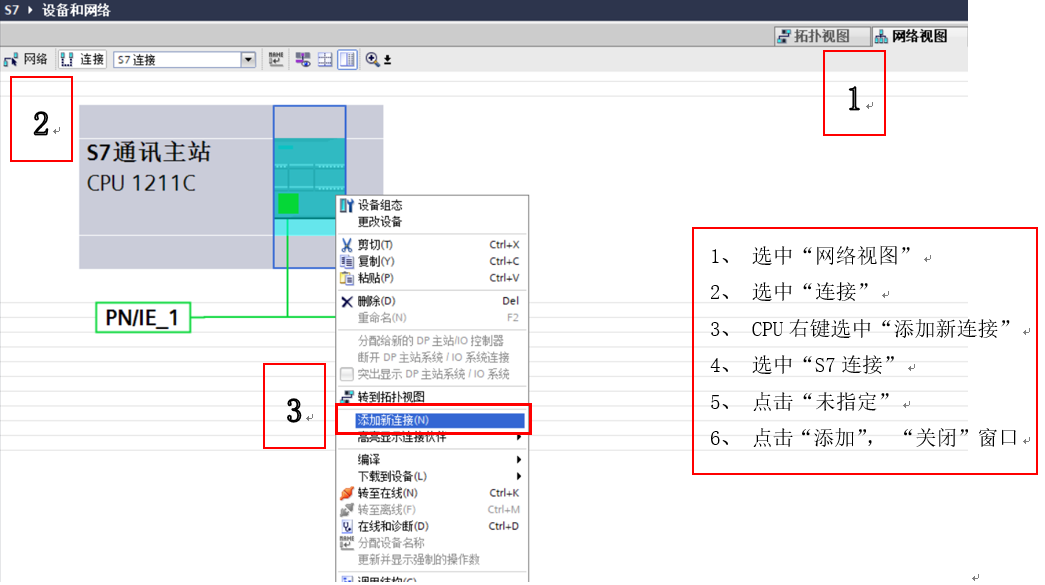The width and height of the screenshot is (1045, 585).
Task: Toggle the highlighted table-layout toolbar icon
Action: [347, 60]
